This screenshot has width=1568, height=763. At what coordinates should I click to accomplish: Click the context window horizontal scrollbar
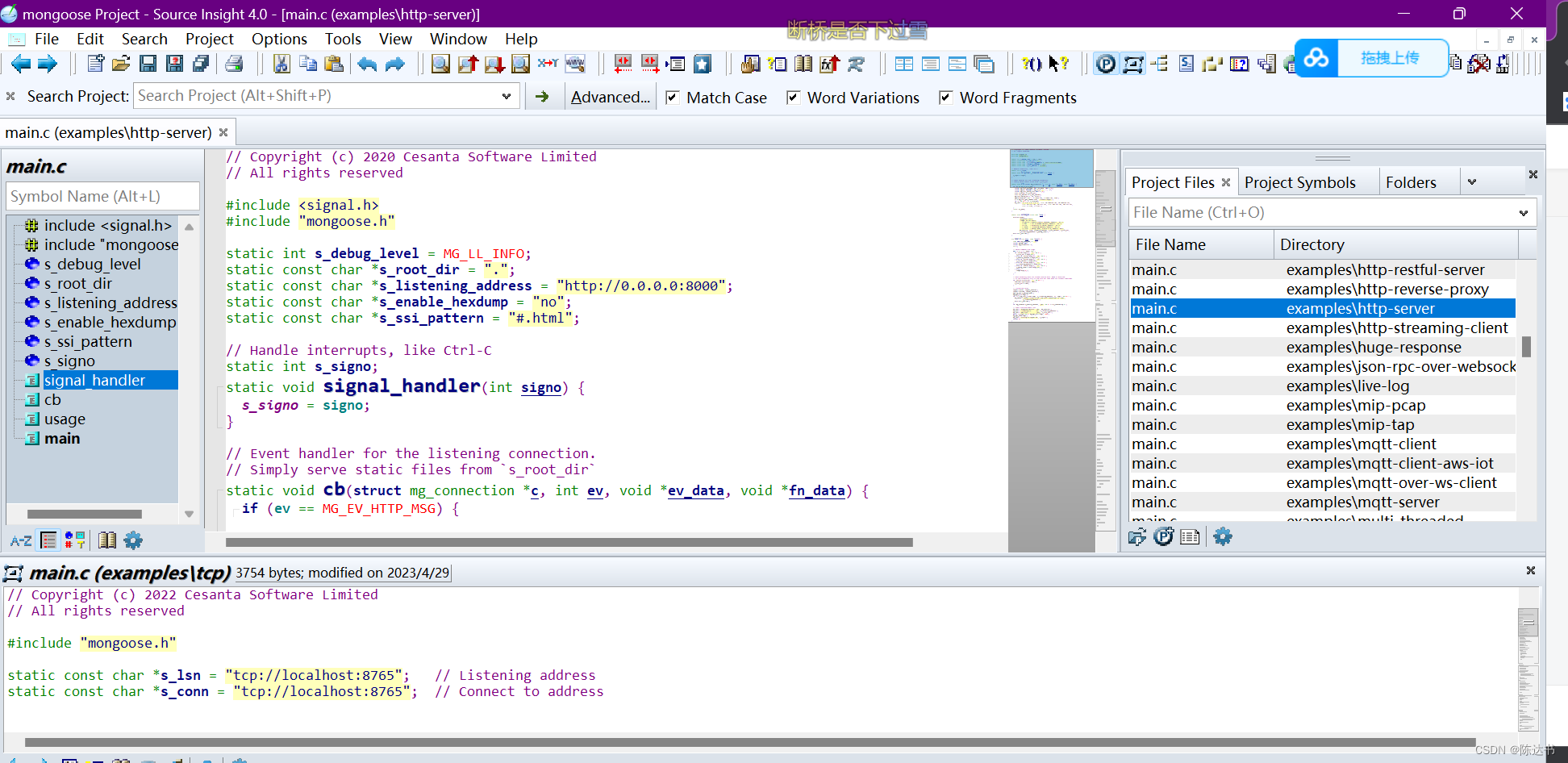pos(750,743)
